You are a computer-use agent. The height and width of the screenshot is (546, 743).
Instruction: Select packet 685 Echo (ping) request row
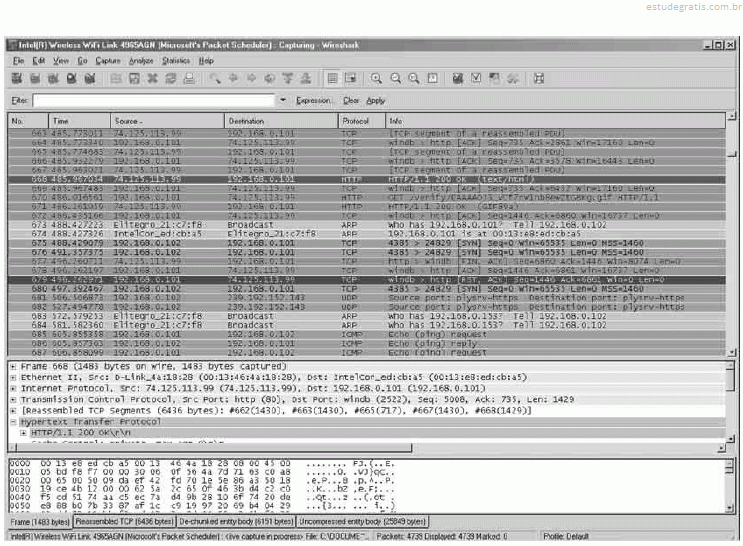click(x=366, y=335)
